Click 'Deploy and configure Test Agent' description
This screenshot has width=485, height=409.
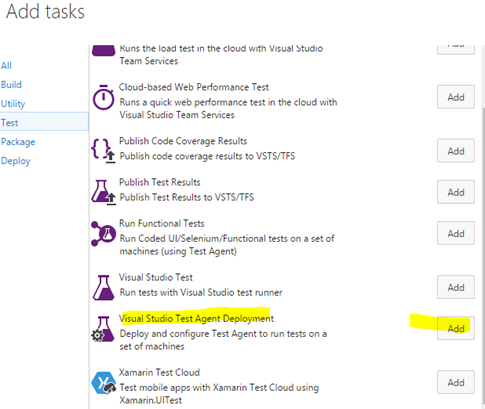click(223, 340)
